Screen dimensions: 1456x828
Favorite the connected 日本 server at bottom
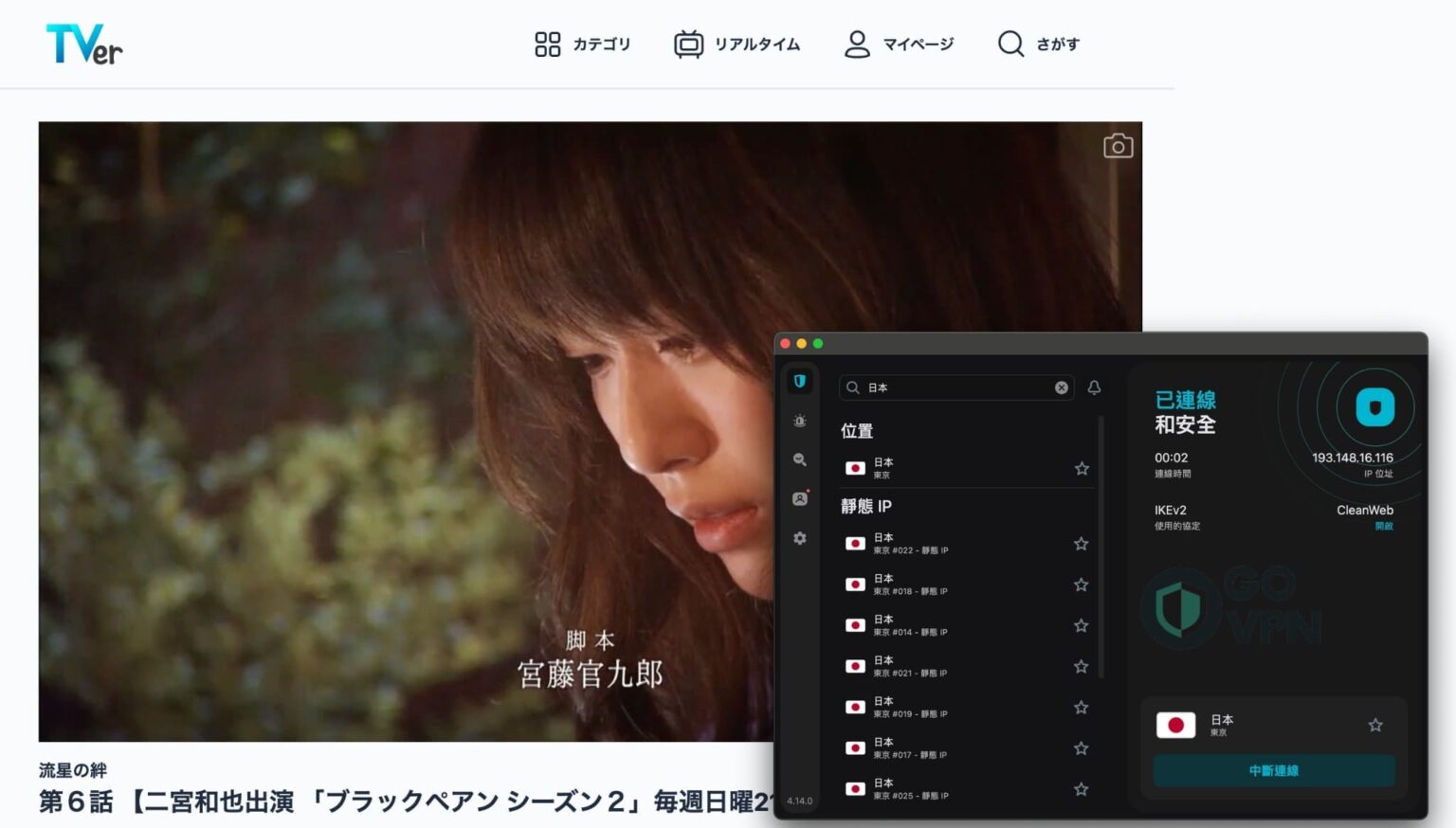coord(1375,724)
